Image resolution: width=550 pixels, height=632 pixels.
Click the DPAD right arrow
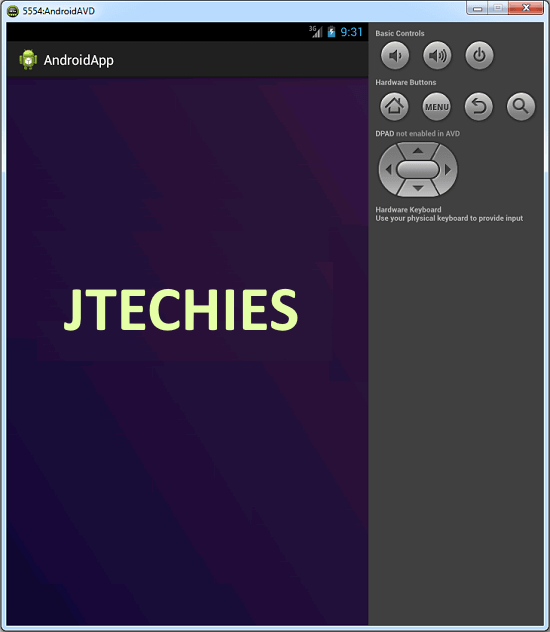(x=448, y=170)
